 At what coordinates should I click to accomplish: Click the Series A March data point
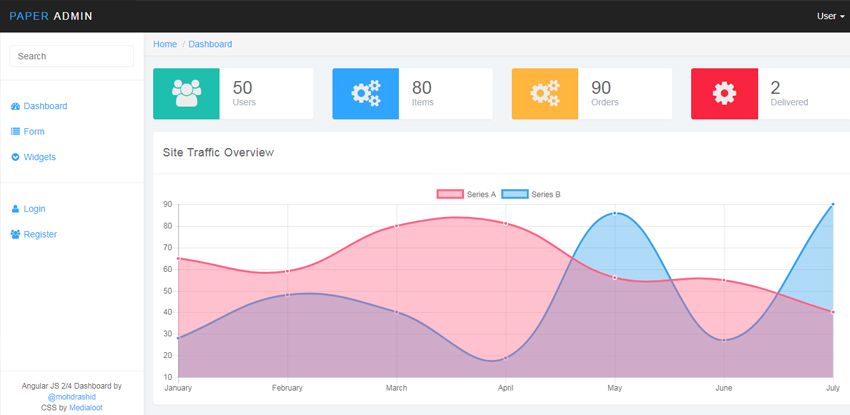[x=396, y=225]
